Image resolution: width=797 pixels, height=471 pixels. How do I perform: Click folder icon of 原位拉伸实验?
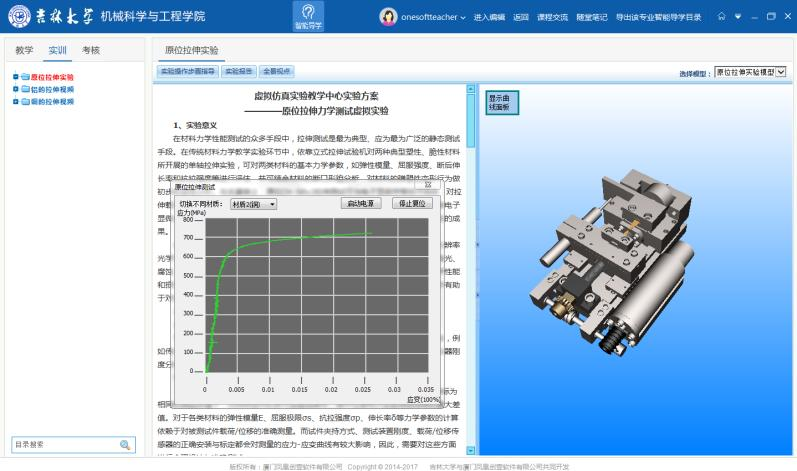click(25, 77)
